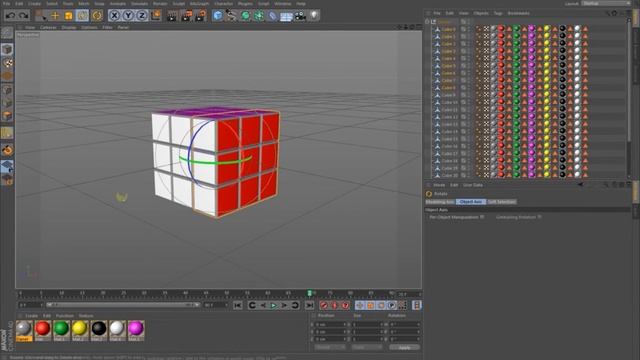Screen dimensions: 640x360
Task: Toggle Position keyframe recording
Action: click(x=360, y=305)
